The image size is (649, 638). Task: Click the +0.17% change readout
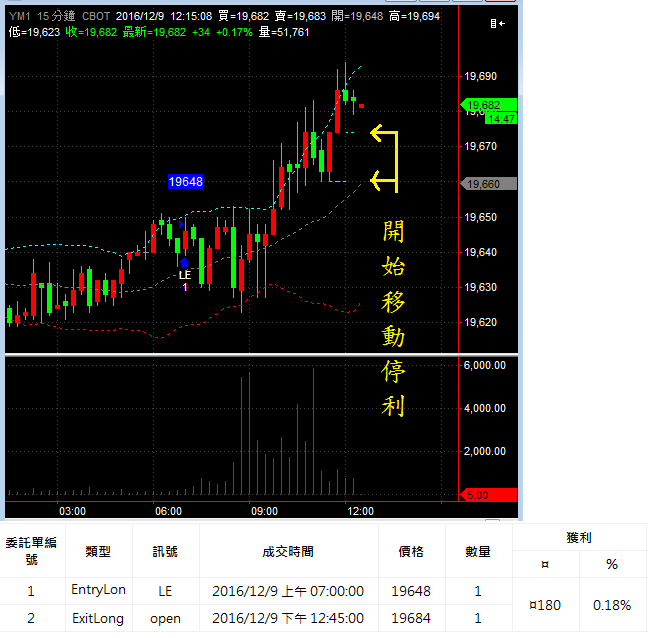click(234, 32)
